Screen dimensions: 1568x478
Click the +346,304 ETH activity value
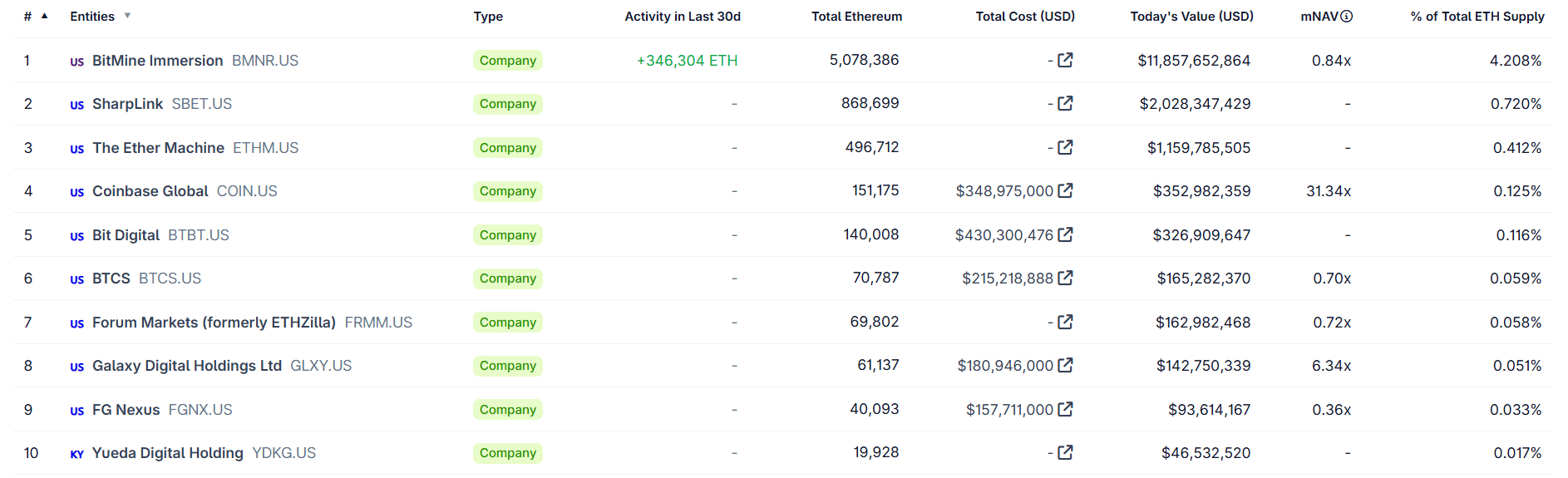click(687, 61)
